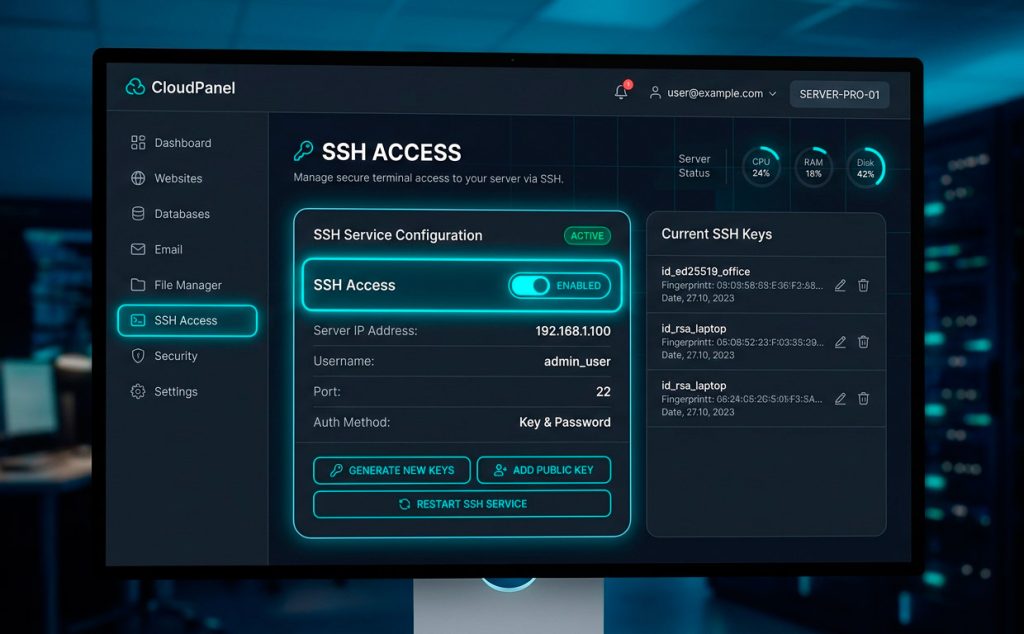Click the Email envelope icon
Viewport: 1024px width, 634px height.
(137, 249)
